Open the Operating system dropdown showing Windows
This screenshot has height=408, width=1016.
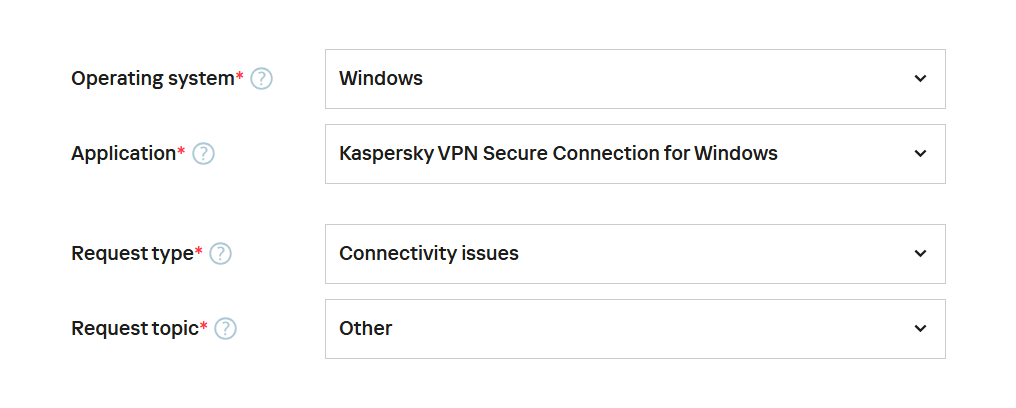[x=634, y=79]
